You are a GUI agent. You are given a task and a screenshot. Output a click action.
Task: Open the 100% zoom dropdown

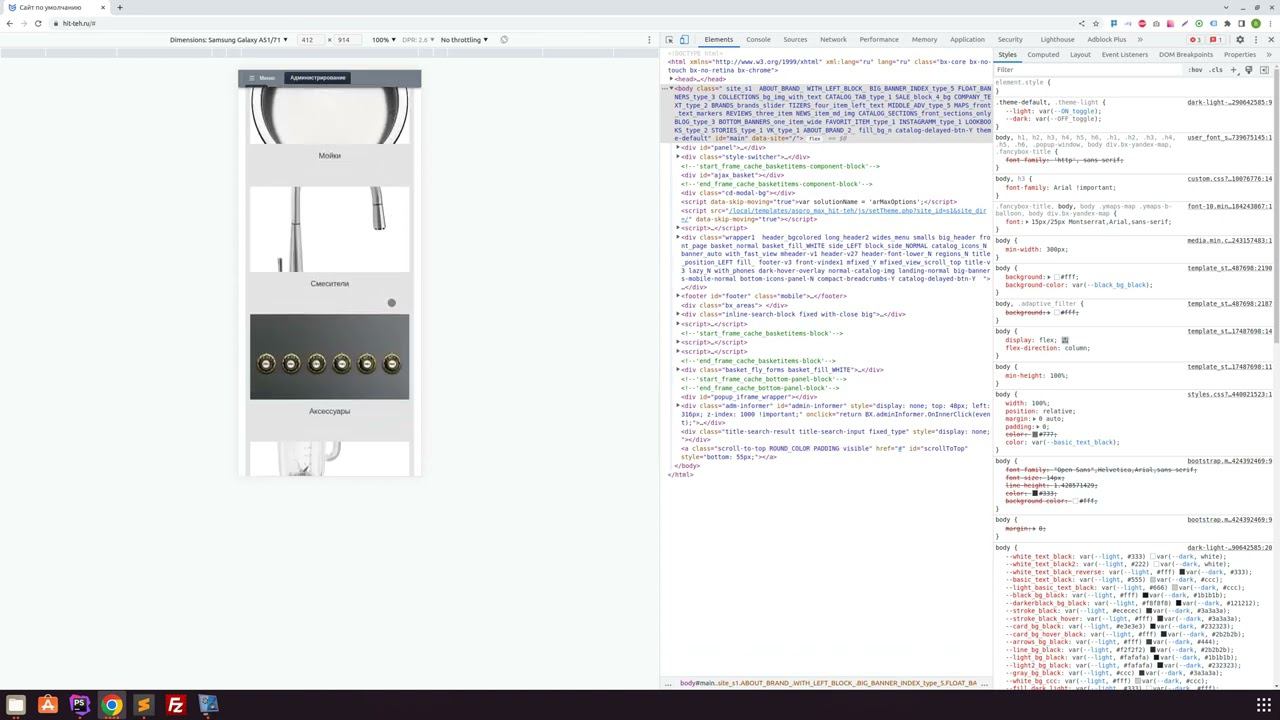[x=385, y=40]
